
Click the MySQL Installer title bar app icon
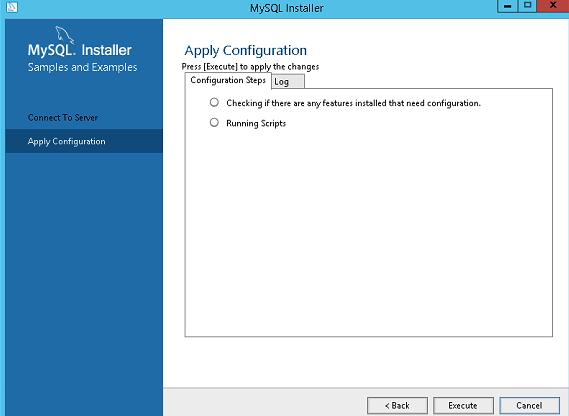pos(12,7)
